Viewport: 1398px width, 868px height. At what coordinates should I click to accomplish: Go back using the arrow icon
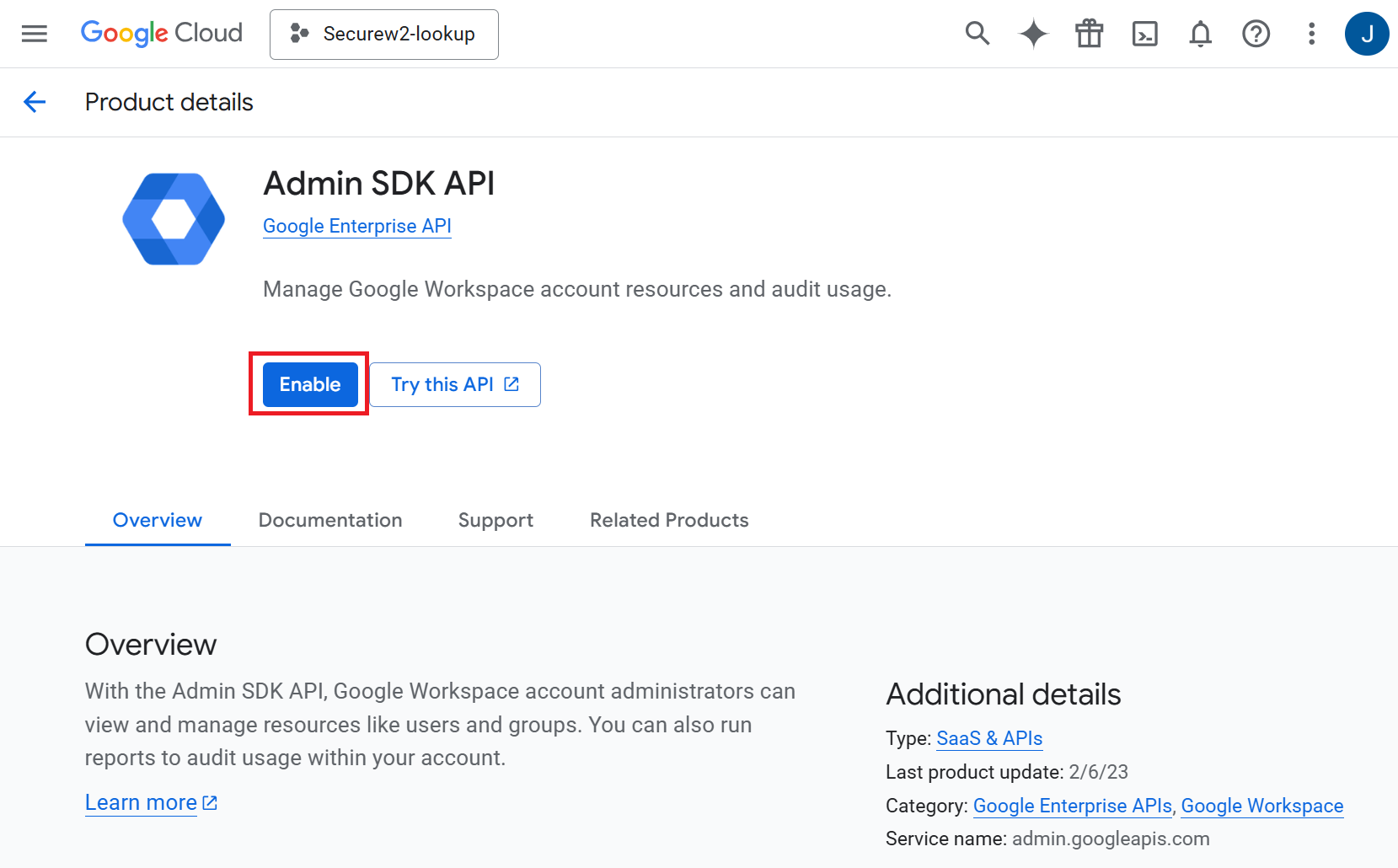[35, 102]
